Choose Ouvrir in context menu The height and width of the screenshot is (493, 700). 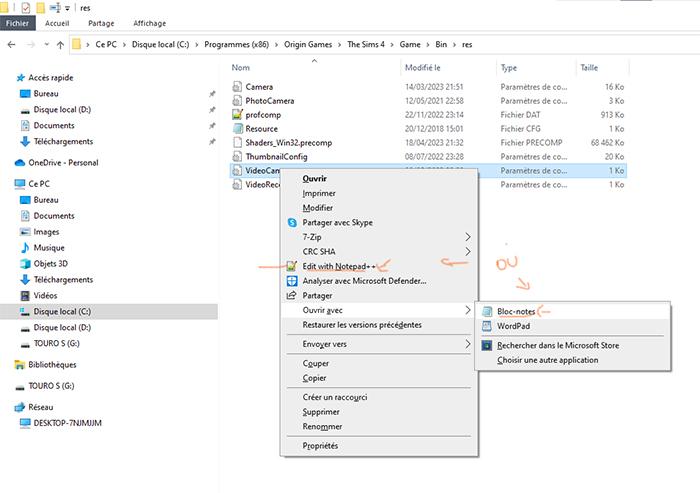(x=315, y=179)
